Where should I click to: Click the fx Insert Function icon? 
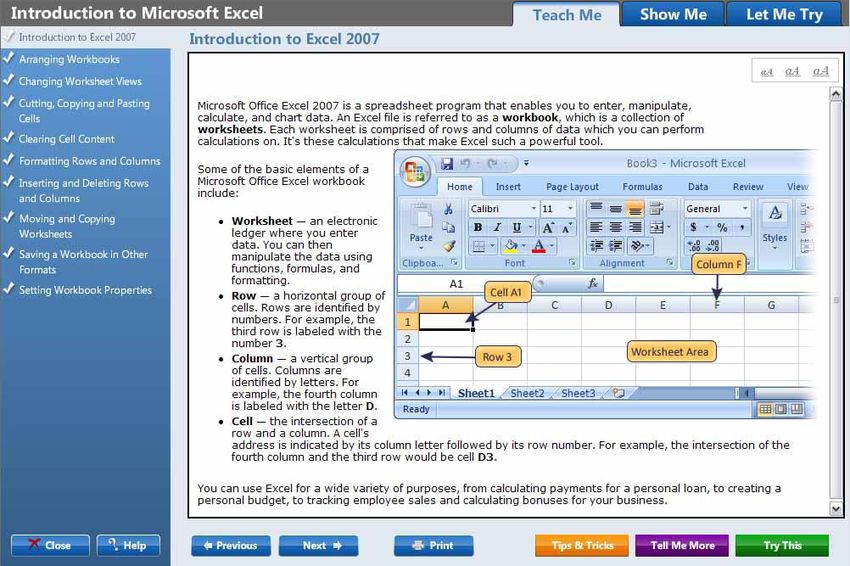tap(593, 284)
